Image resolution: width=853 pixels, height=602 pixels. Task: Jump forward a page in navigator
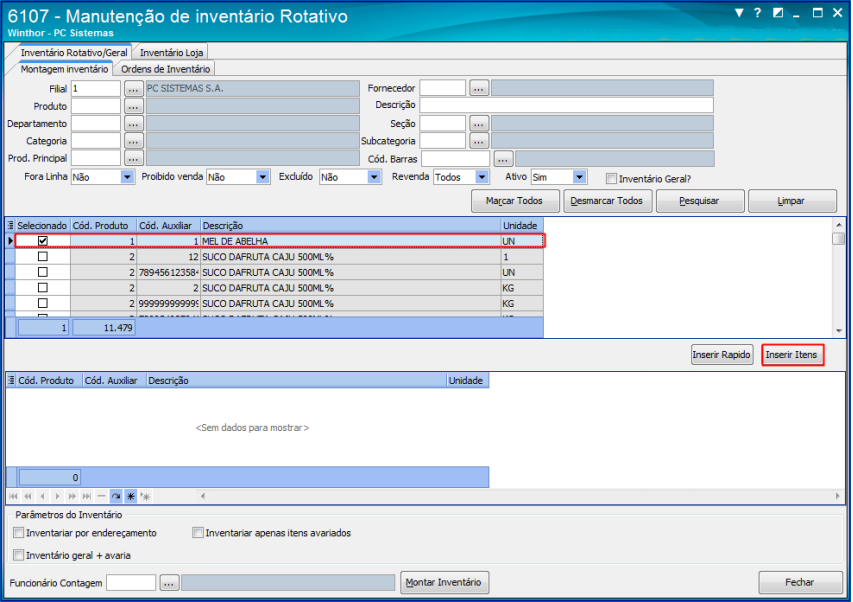tap(72, 496)
